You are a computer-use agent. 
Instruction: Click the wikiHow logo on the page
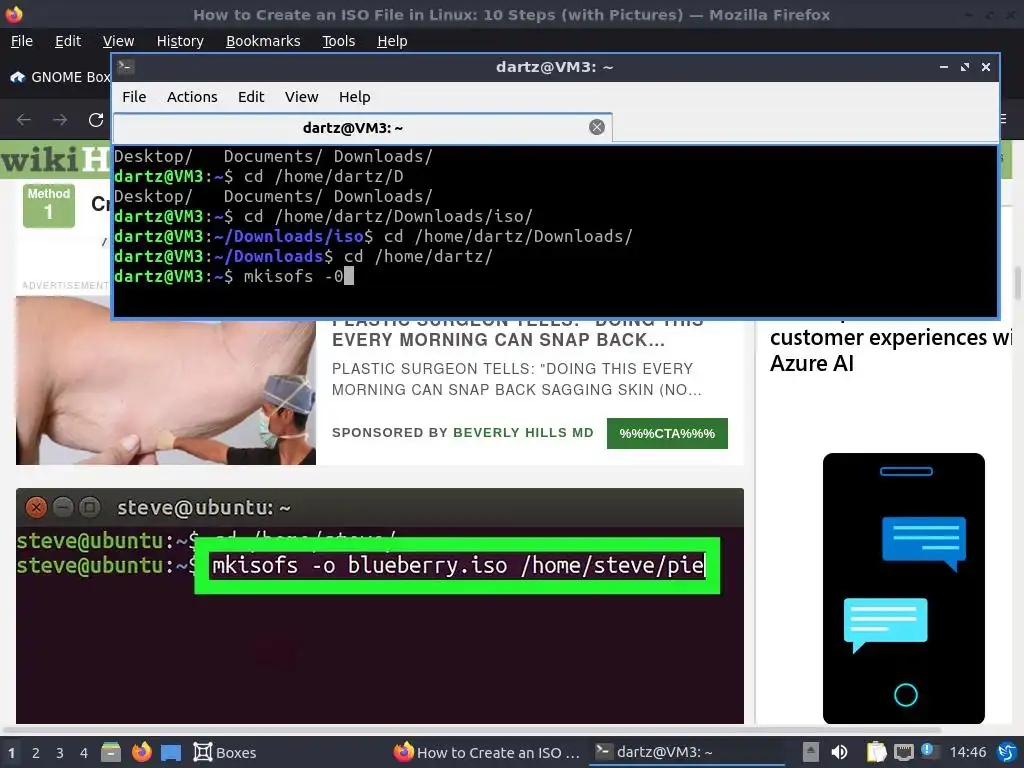coord(55,160)
